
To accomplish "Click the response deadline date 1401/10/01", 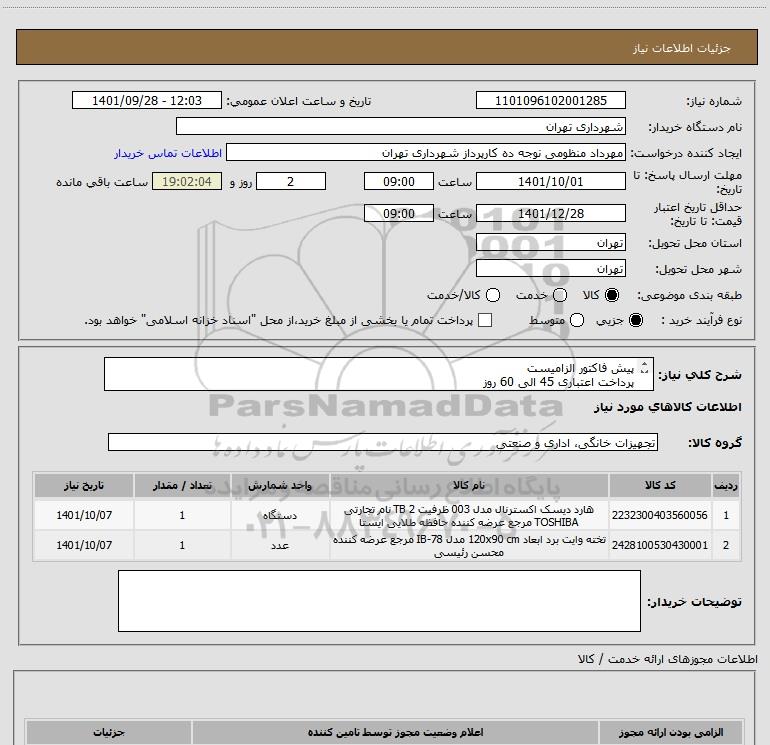I will pos(550,181).
